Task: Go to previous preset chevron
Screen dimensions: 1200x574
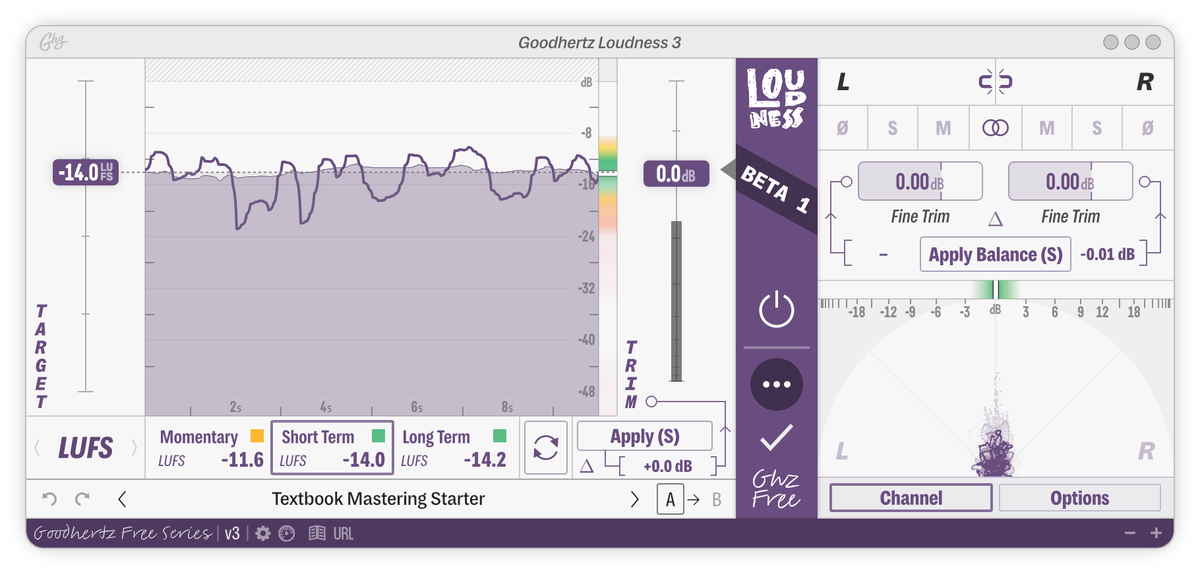Action: click(122, 498)
